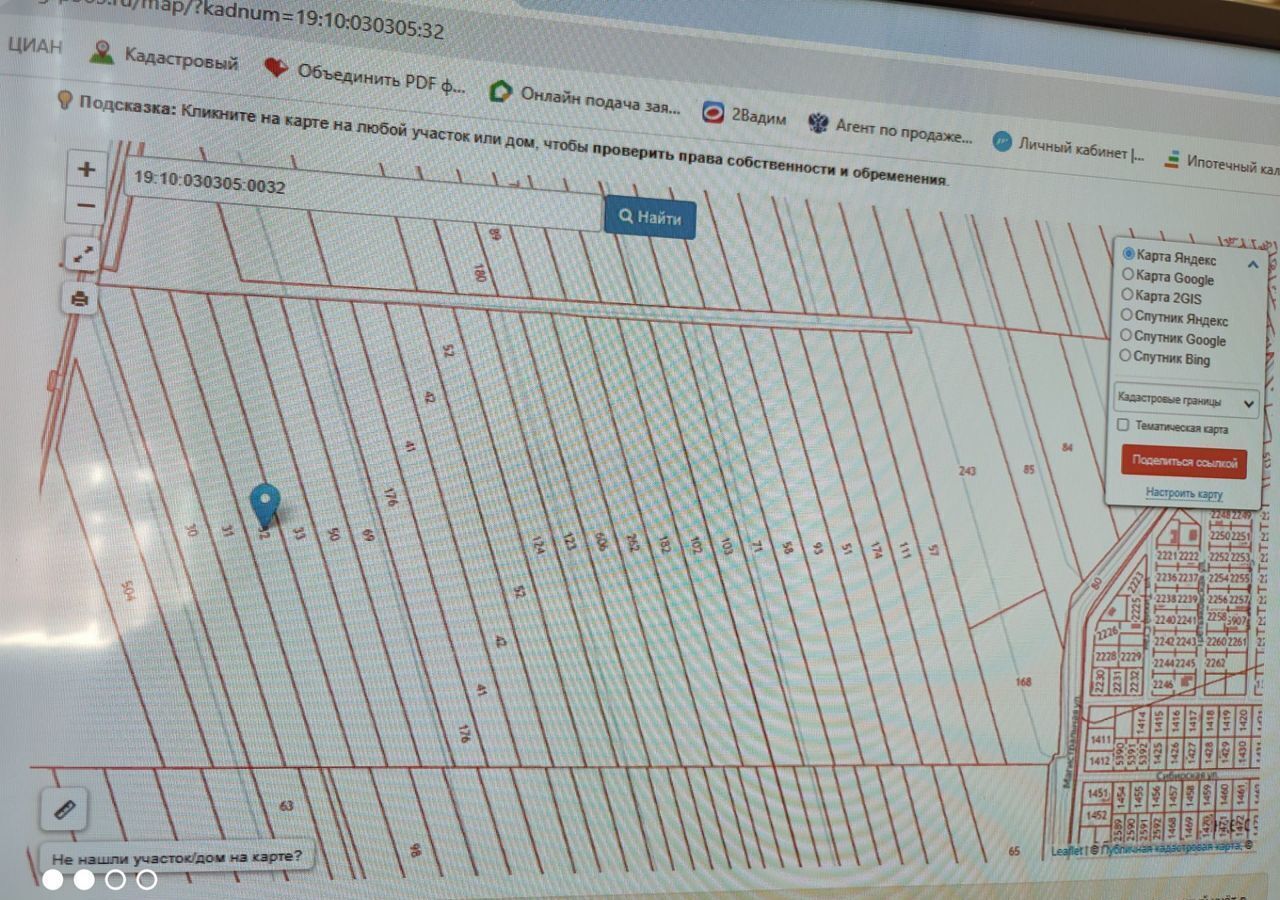Open the 2Вадим bookmark

click(x=744, y=115)
